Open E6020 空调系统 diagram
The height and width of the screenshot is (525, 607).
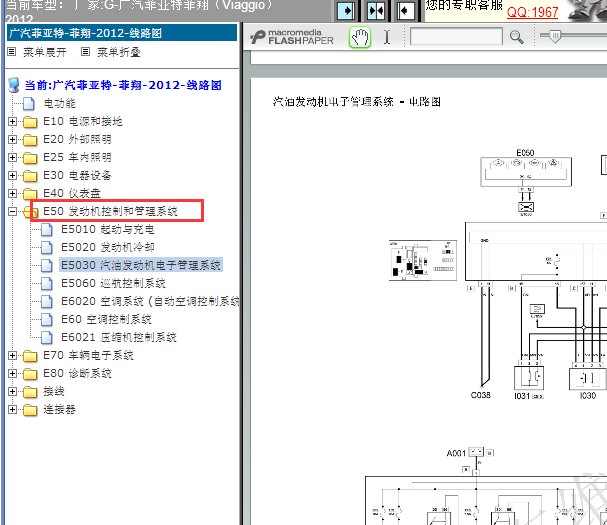click(x=150, y=301)
